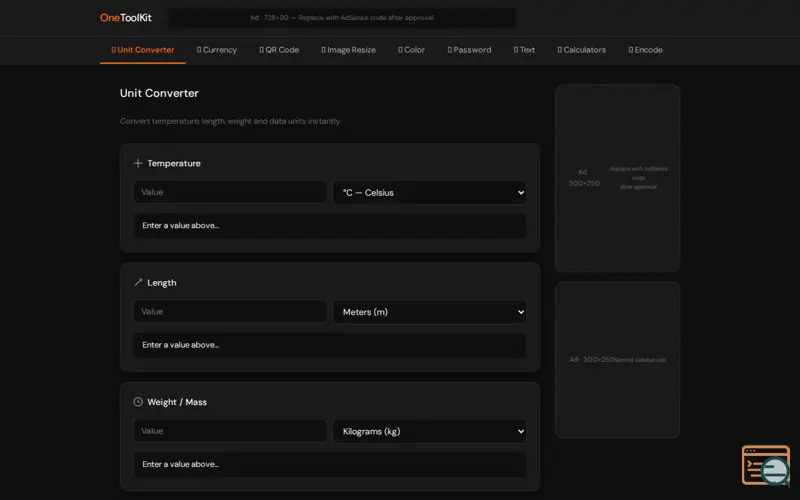Focus the Weight / Mass value input field
This screenshot has width=800, height=500.
click(x=230, y=431)
